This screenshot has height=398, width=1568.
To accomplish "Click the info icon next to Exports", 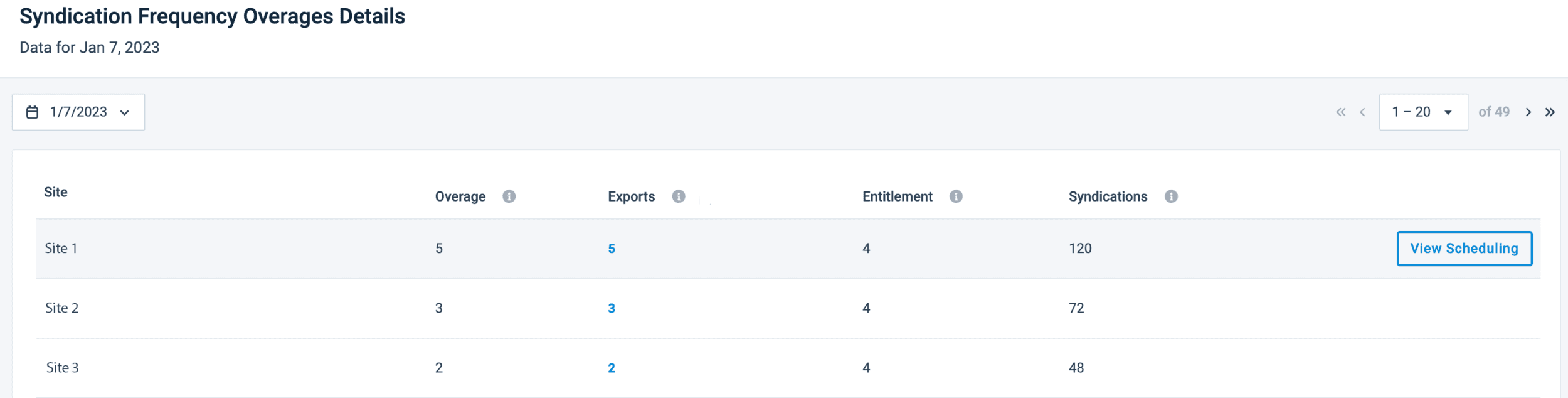I will coord(678,196).
